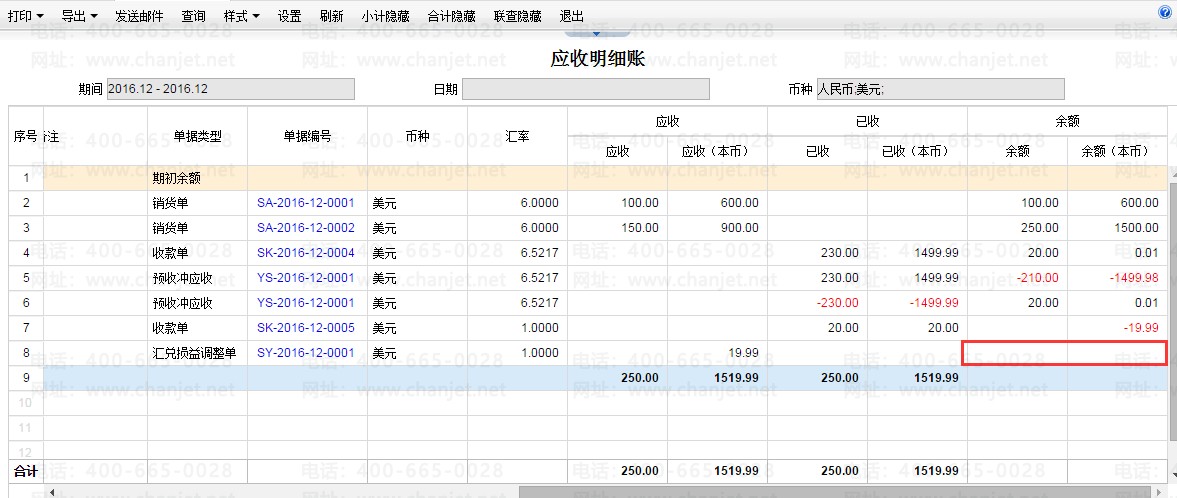The image size is (1177, 498).
Task: Open YS-2016-12-0001 link in row 5
Action: [x=306, y=278]
